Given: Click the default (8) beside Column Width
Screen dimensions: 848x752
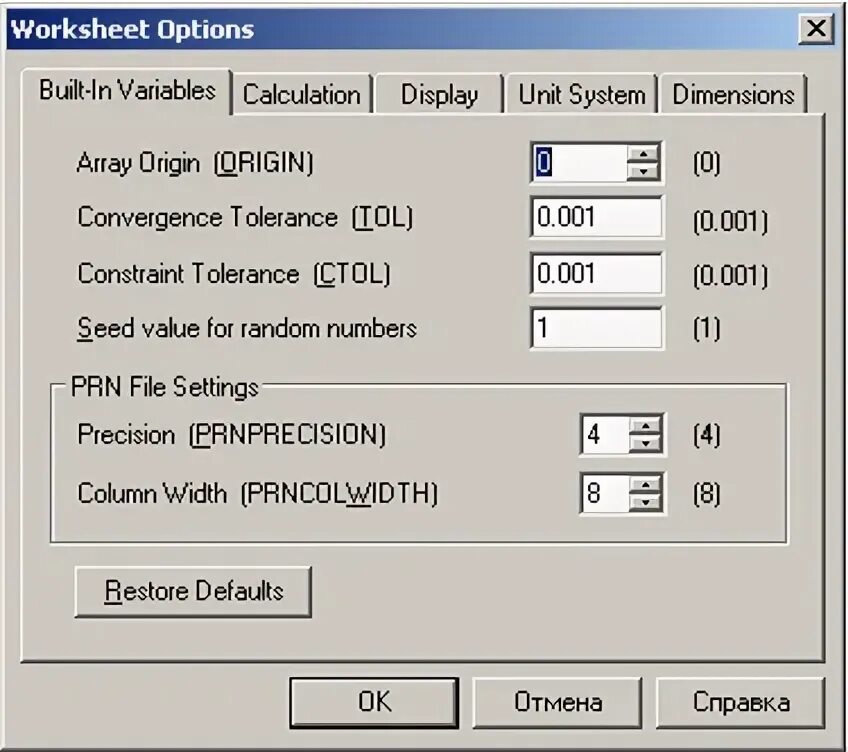Looking at the screenshot, I should 707,493.
